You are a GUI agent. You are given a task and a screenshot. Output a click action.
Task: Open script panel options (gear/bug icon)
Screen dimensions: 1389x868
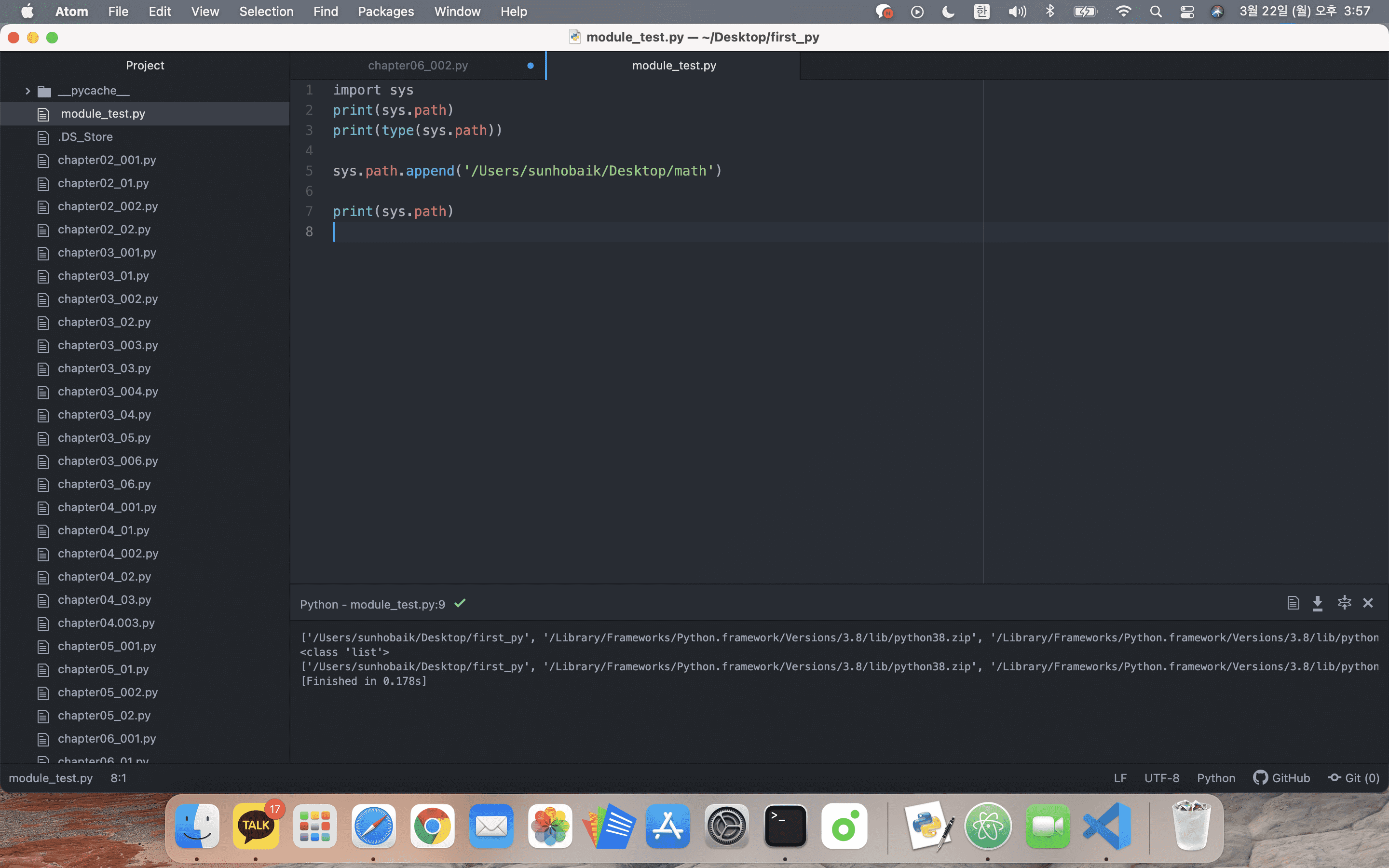coord(1344,603)
